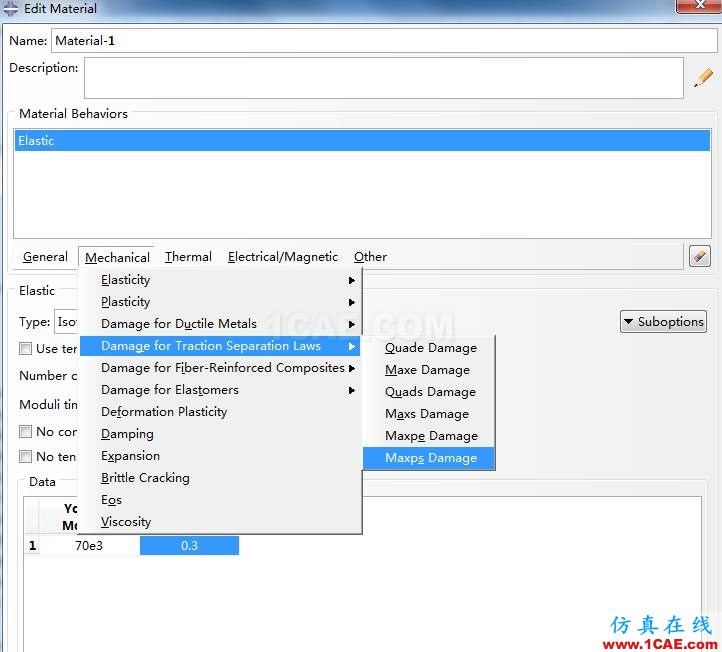Close the Edit Material dialog
This screenshot has width=722, height=652.
coord(699,6)
